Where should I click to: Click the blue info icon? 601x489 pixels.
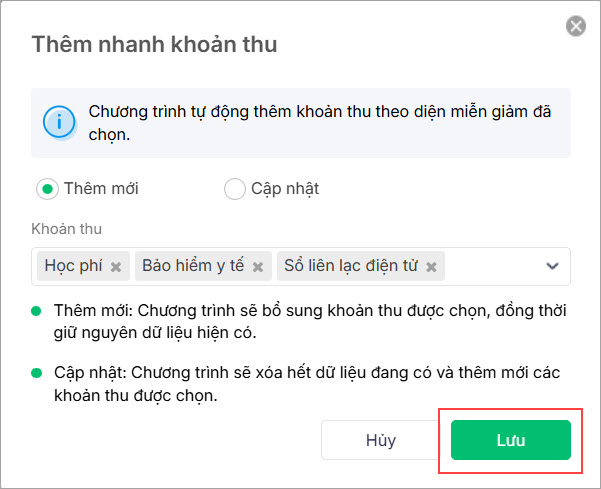tap(59, 122)
